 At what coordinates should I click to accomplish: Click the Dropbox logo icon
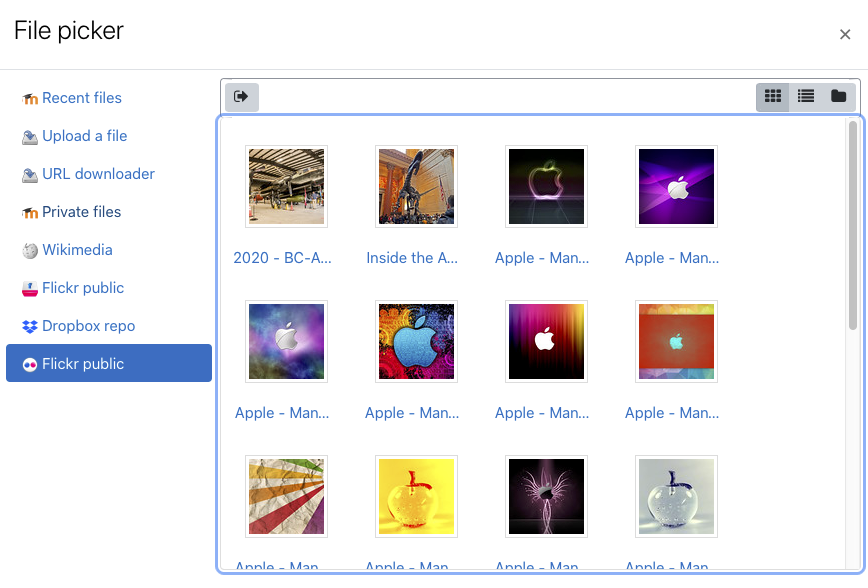(30, 327)
